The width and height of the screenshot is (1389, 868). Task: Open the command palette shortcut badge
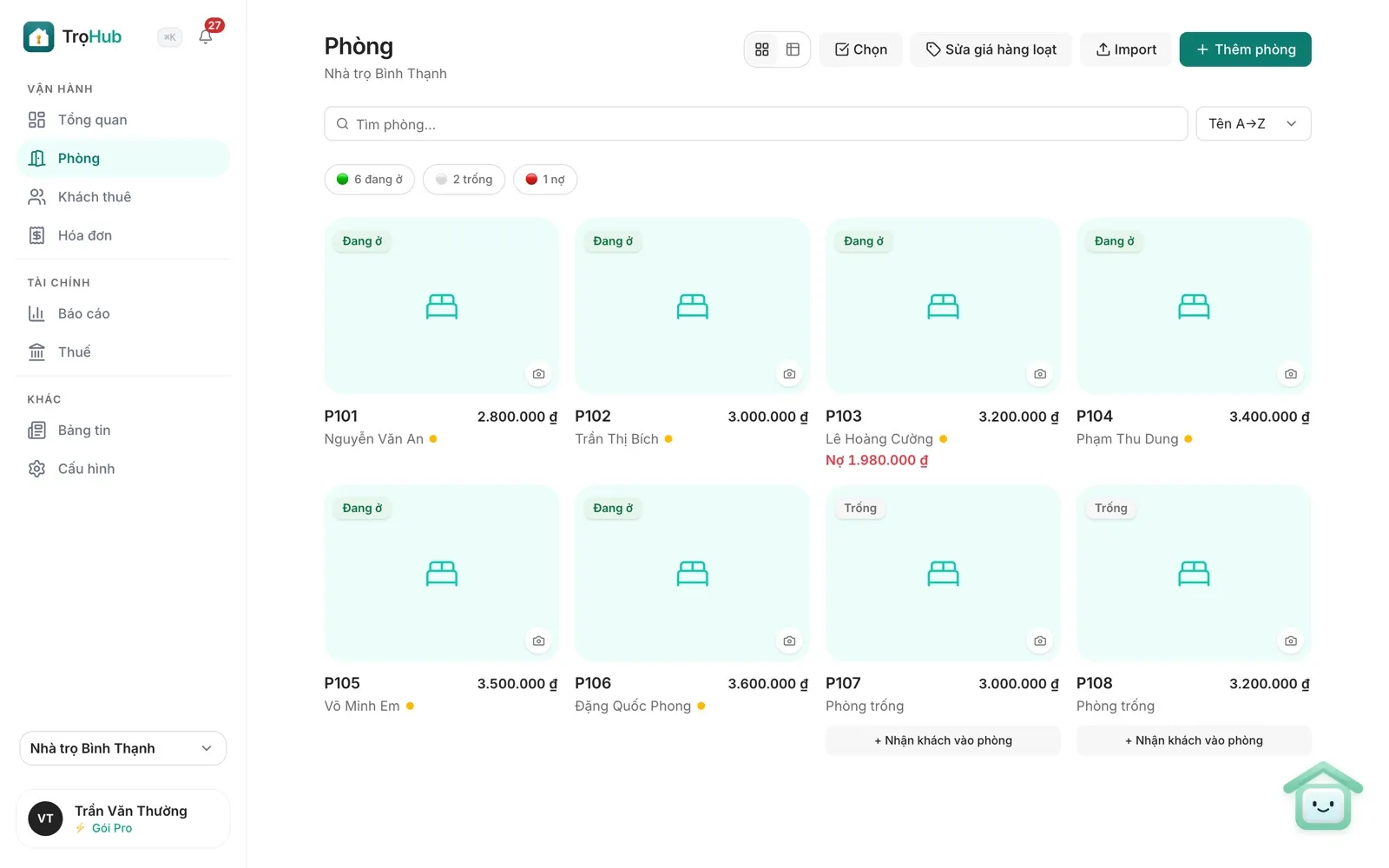[170, 36]
